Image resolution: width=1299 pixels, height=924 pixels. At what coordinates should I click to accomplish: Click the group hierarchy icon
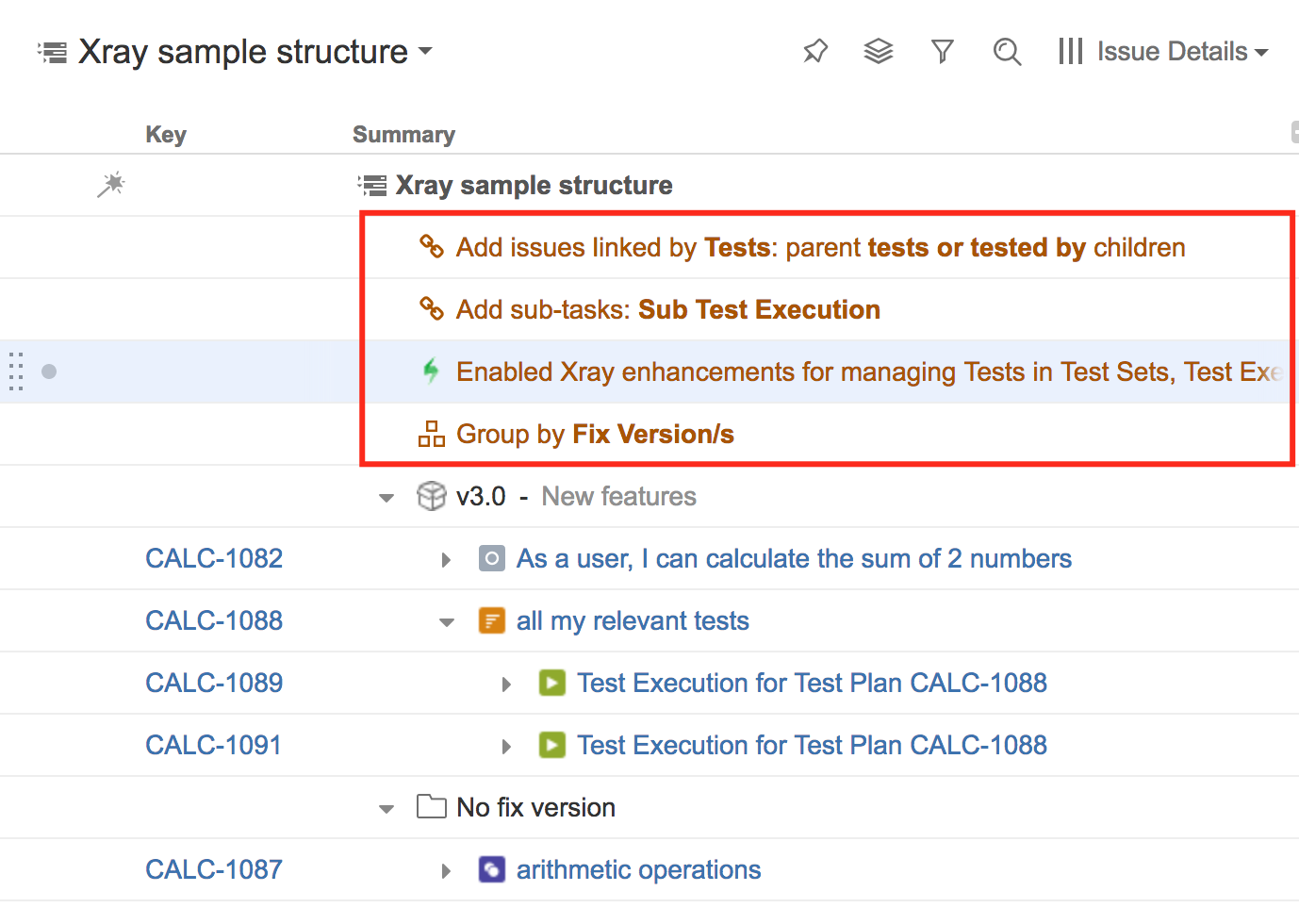tap(432, 434)
